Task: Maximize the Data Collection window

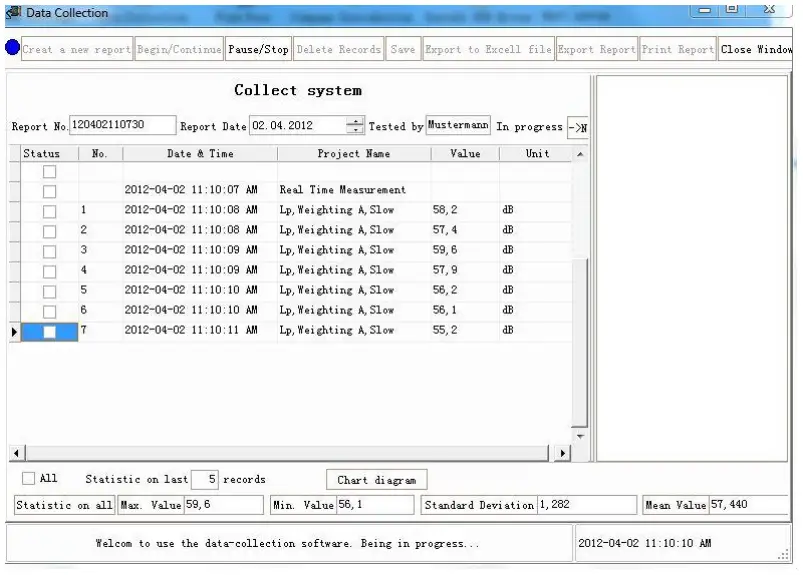Action: [x=732, y=9]
